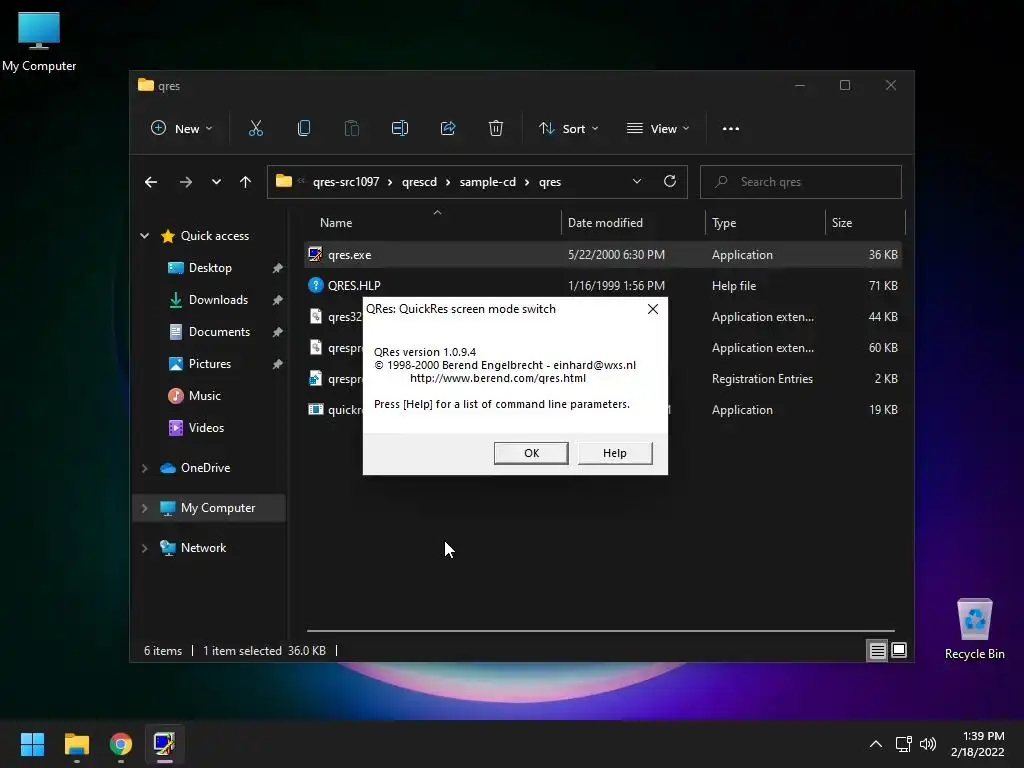Click the qres-src1097 breadcrumb
The image size is (1024, 768).
click(345, 182)
